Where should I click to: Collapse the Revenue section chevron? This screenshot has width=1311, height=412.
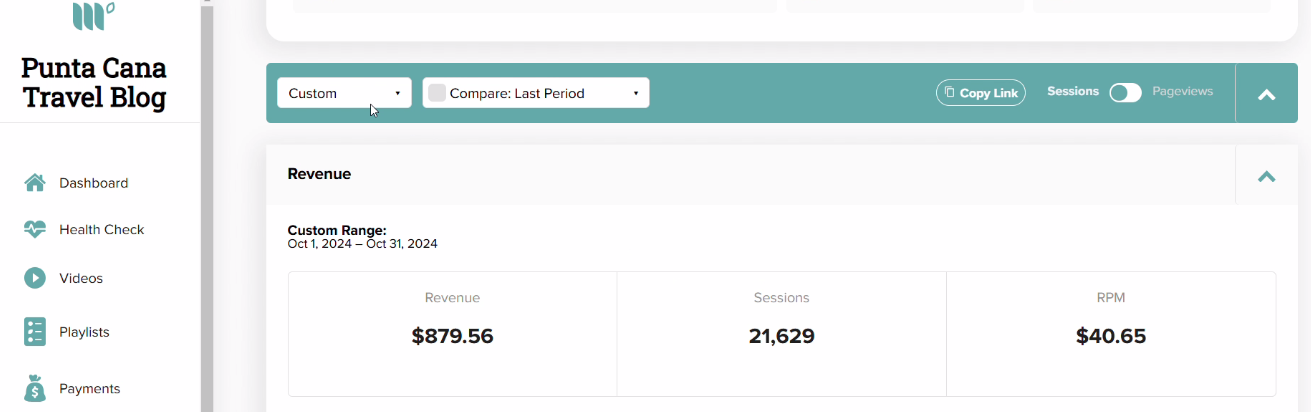click(x=1266, y=176)
